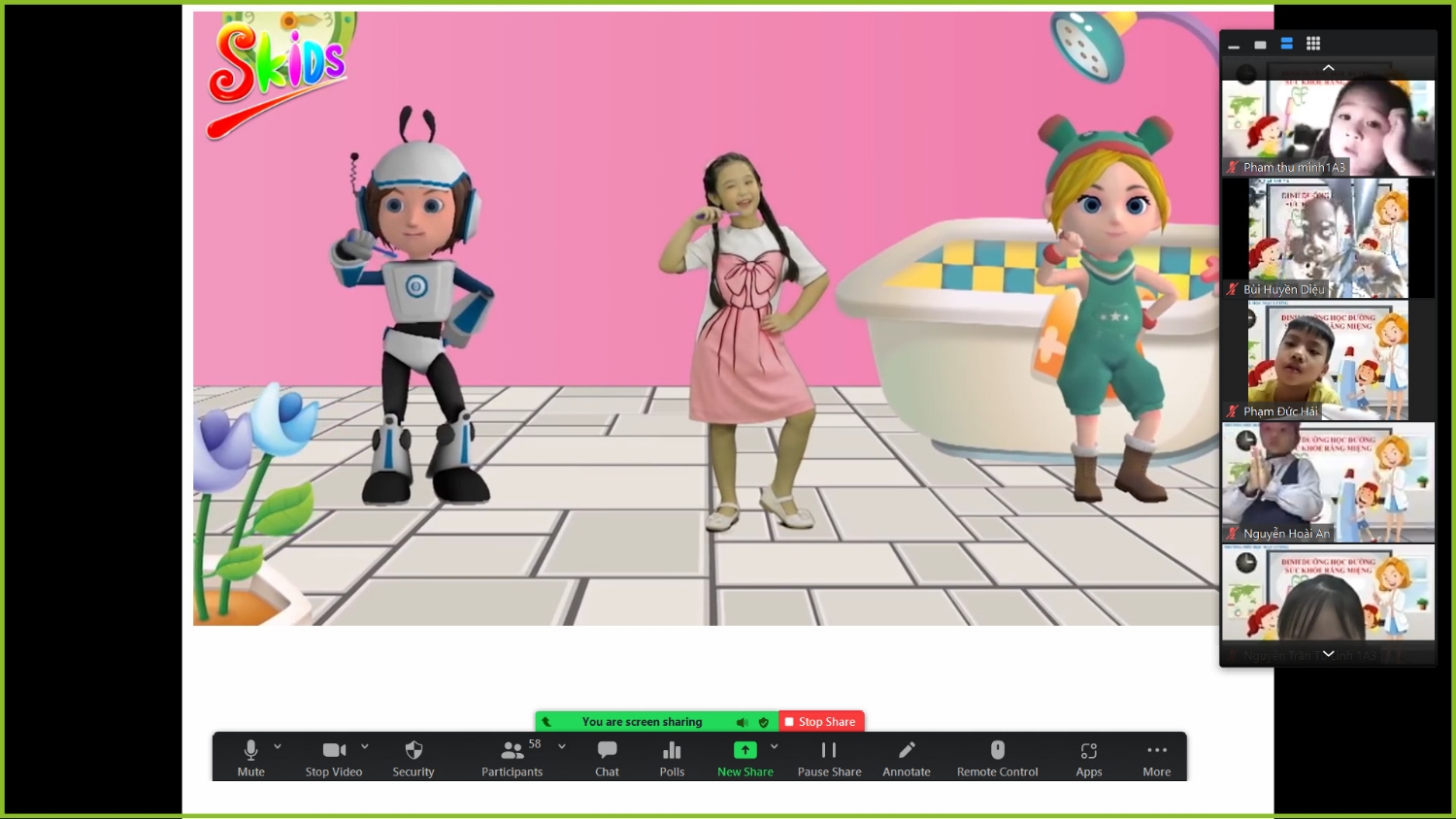Hide thumbnail video panel with minimize-bar icon
Viewport: 1456px width, 819px height.
point(1234,45)
